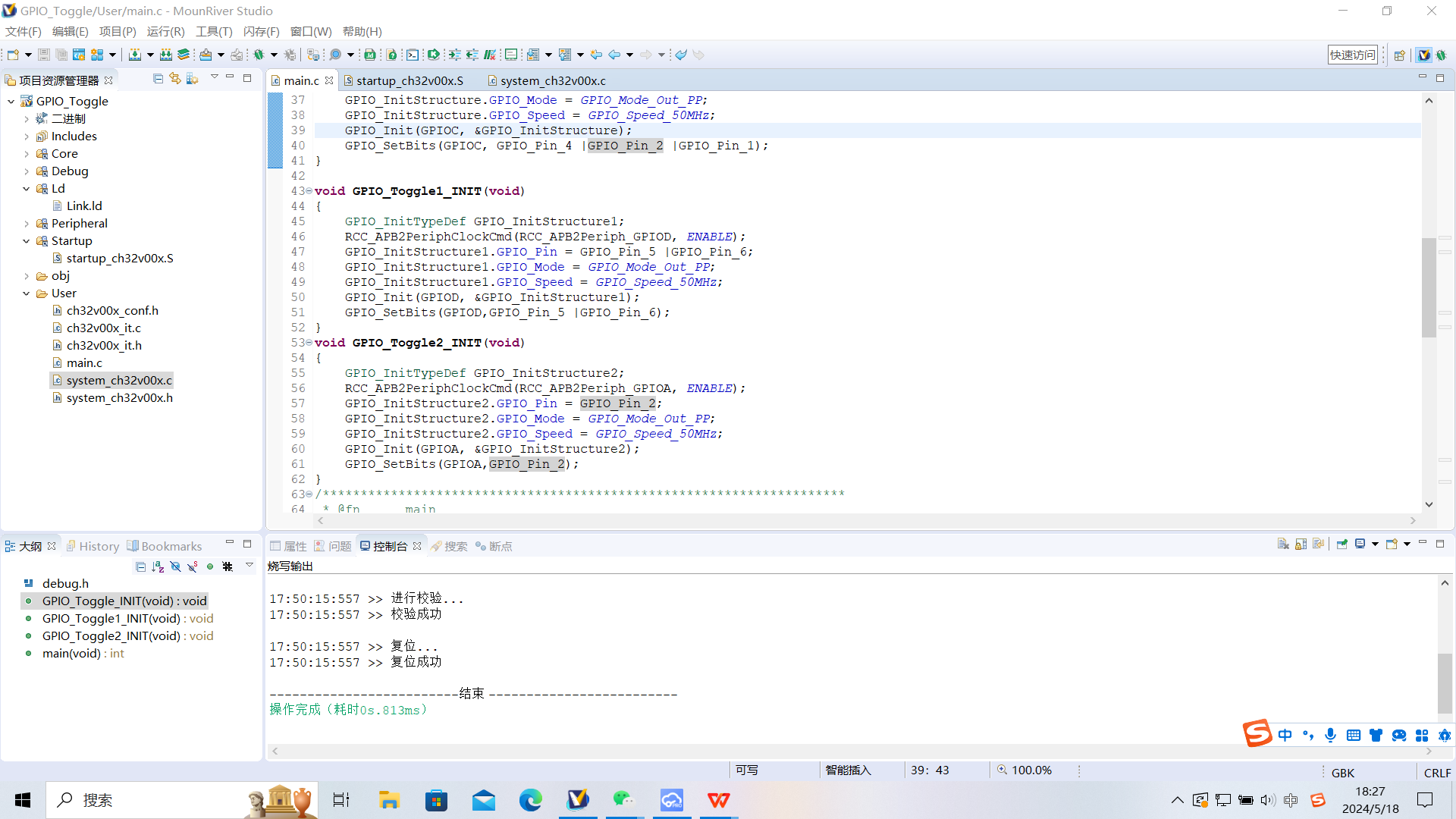Expand the Debug folder
1456x819 pixels.
pyautogui.click(x=27, y=171)
